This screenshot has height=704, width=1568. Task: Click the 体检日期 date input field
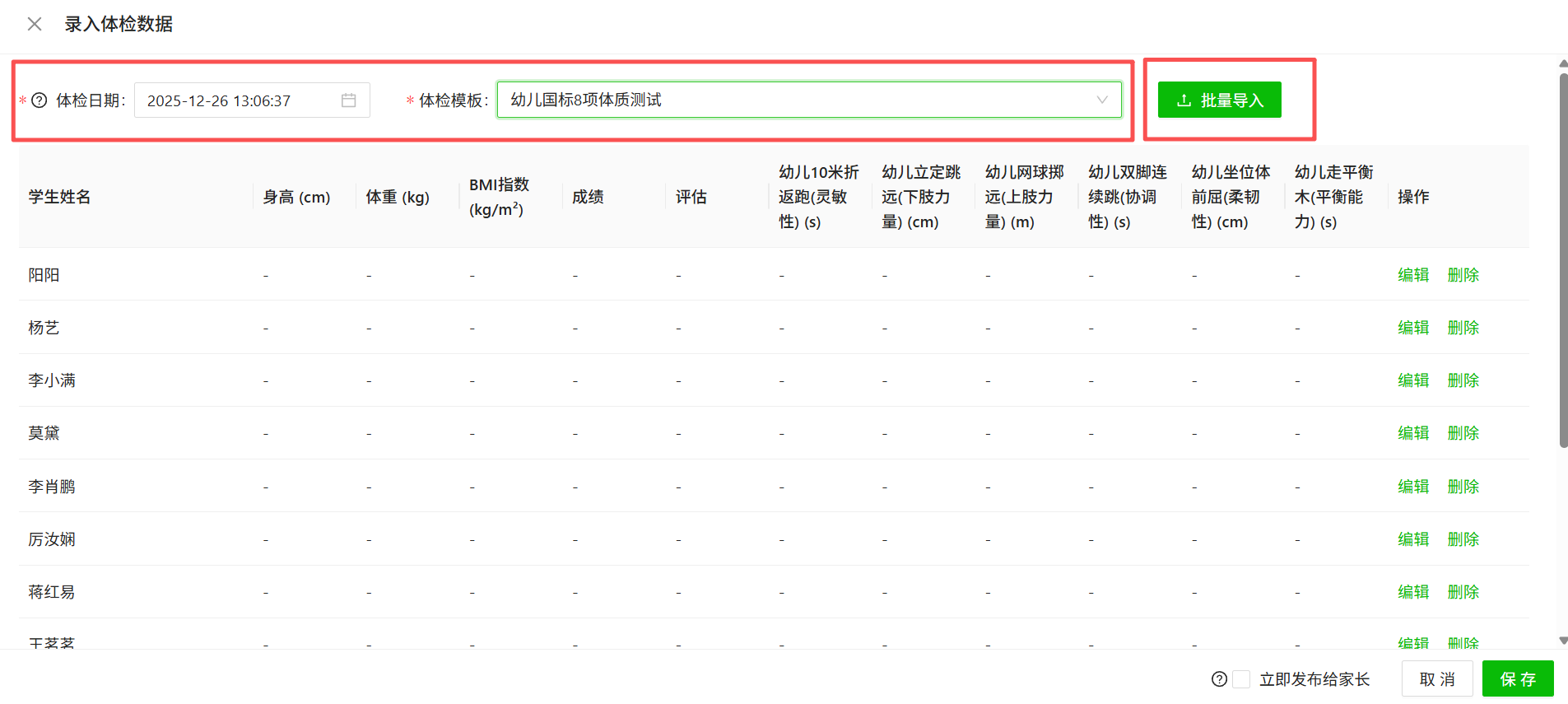[x=239, y=100]
